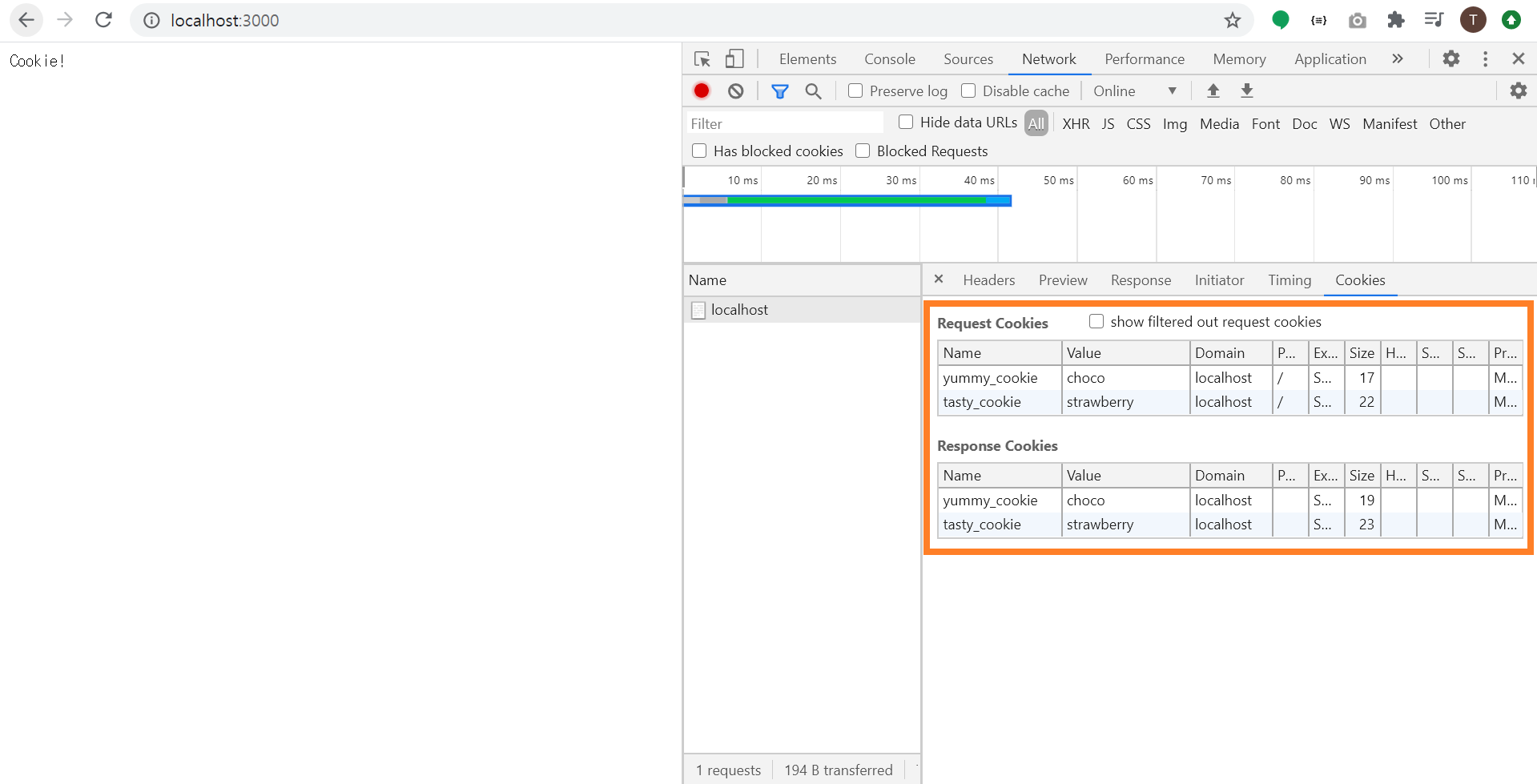Open the Sources tab
Image resolution: width=1537 pixels, height=784 pixels.
pyautogui.click(x=968, y=59)
